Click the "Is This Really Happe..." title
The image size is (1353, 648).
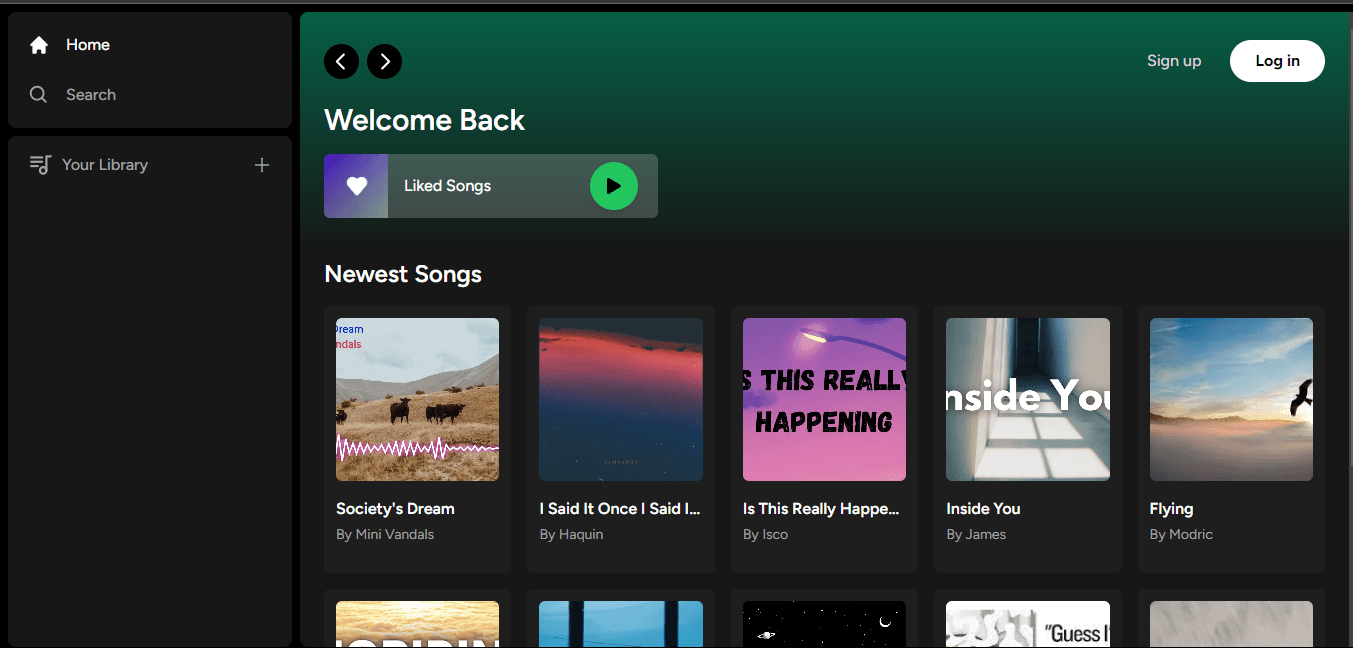pos(822,509)
